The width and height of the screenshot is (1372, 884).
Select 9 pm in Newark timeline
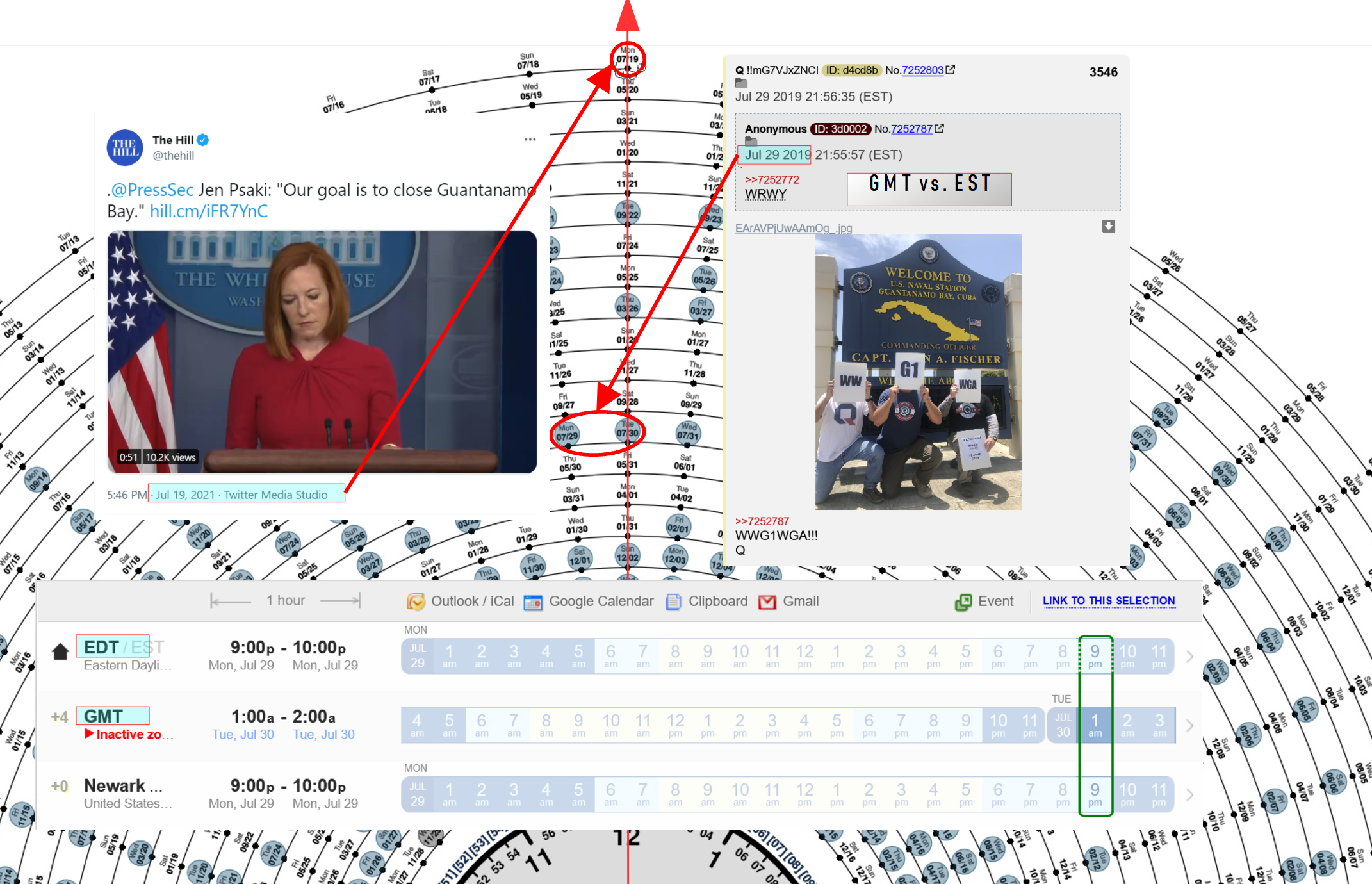(1095, 795)
